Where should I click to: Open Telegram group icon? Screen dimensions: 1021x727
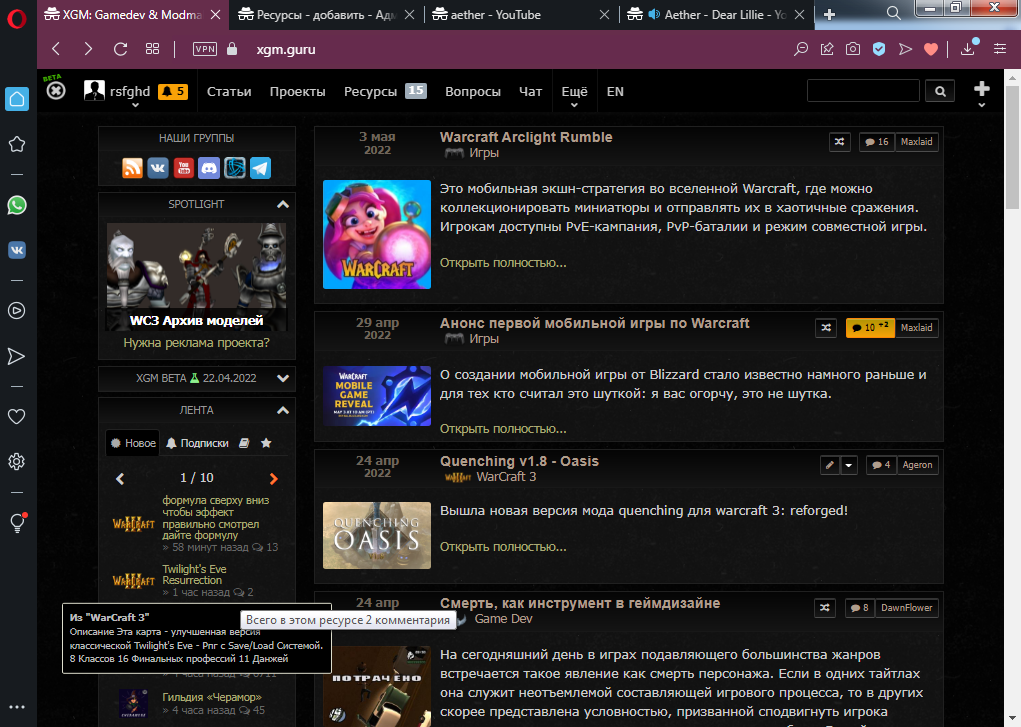click(260, 168)
